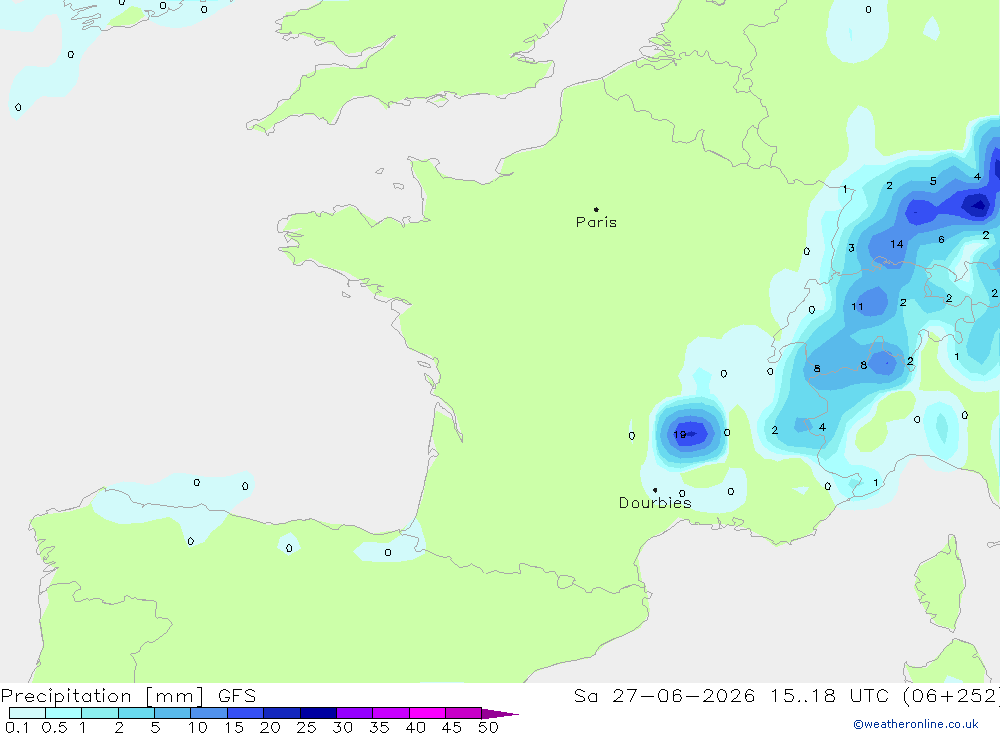Click the '0.1' legend scale label
This screenshot has width=1000, height=733.
click(x=17, y=727)
